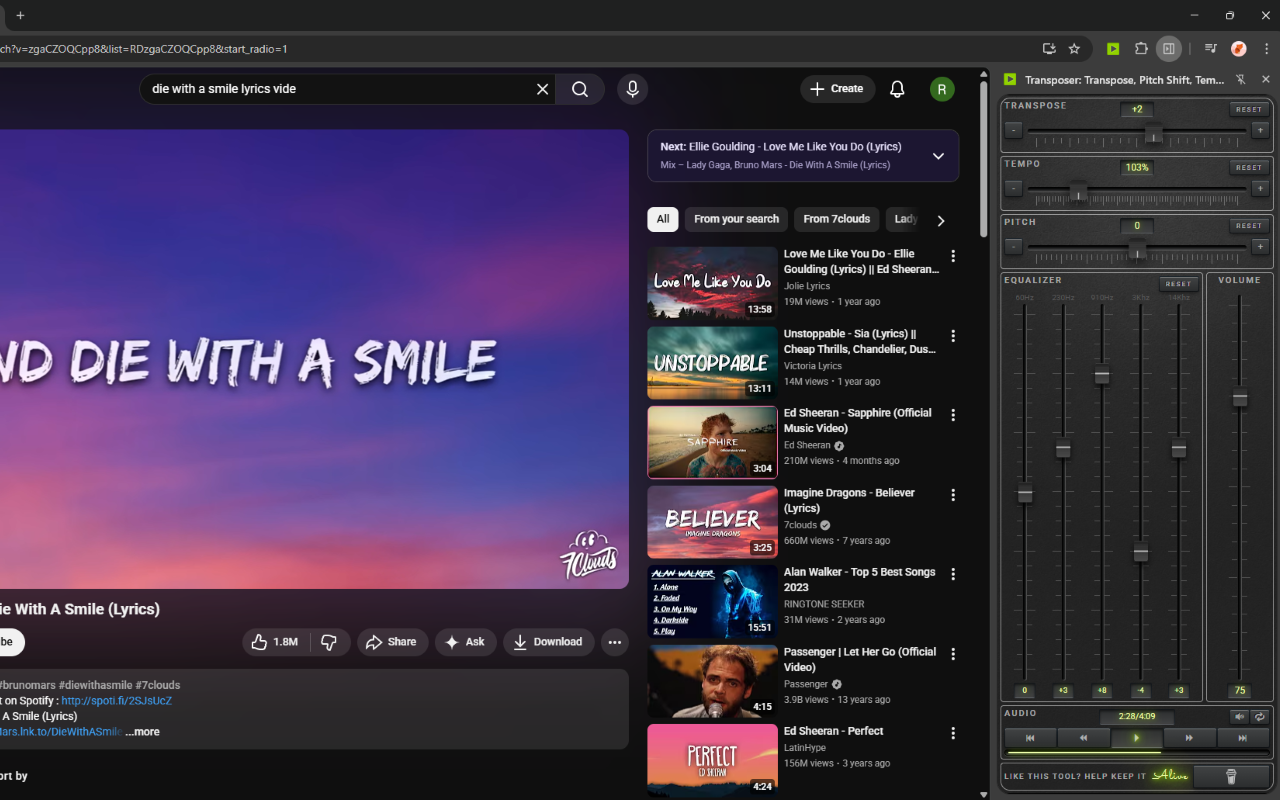
Task: Open Love Me Like You Do video thumbnail
Action: pyautogui.click(x=712, y=283)
